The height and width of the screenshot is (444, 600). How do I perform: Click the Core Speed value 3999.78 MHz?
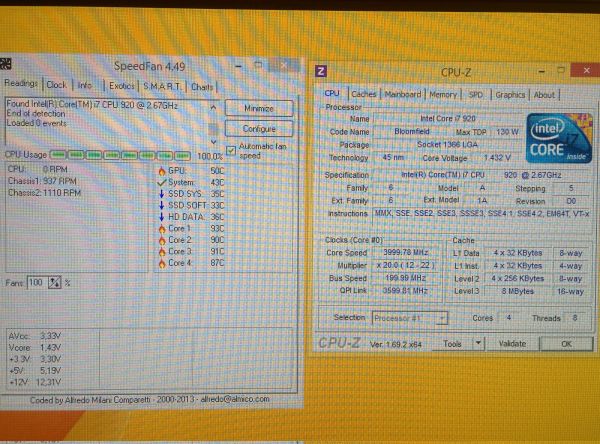406,252
